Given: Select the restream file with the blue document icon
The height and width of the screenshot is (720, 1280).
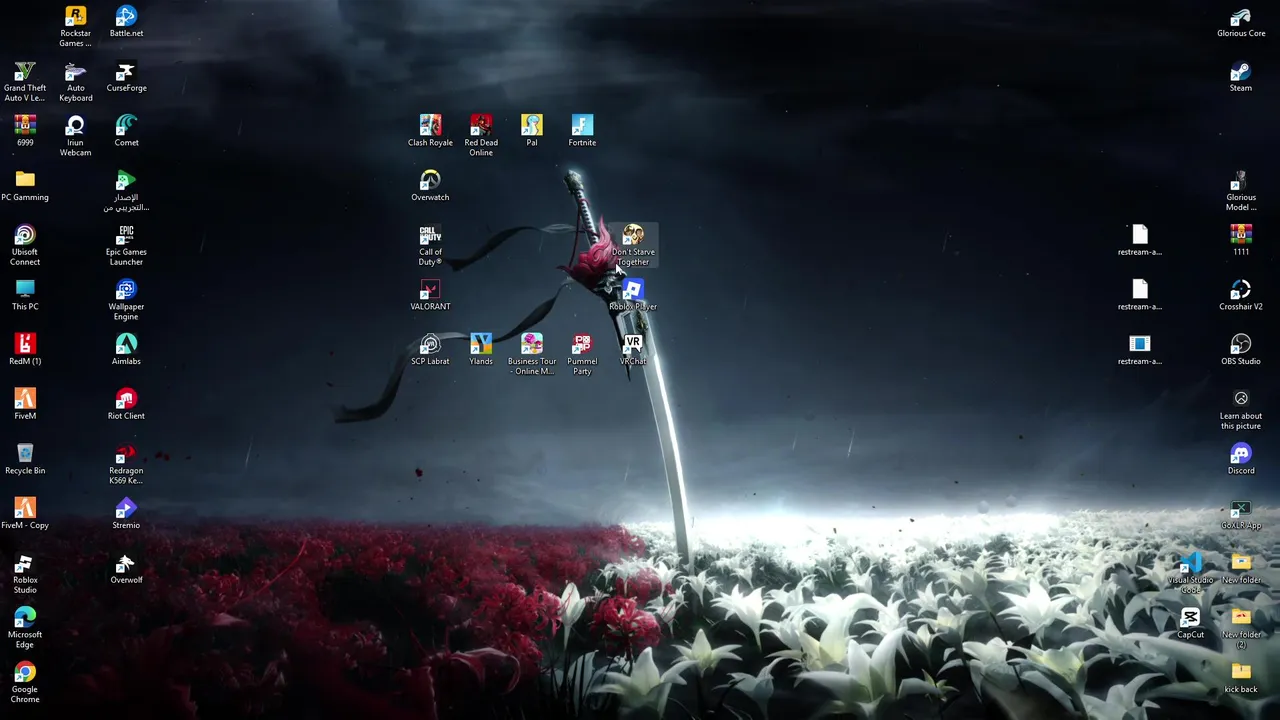Looking at the screenshot, I should pos(1140,349).
